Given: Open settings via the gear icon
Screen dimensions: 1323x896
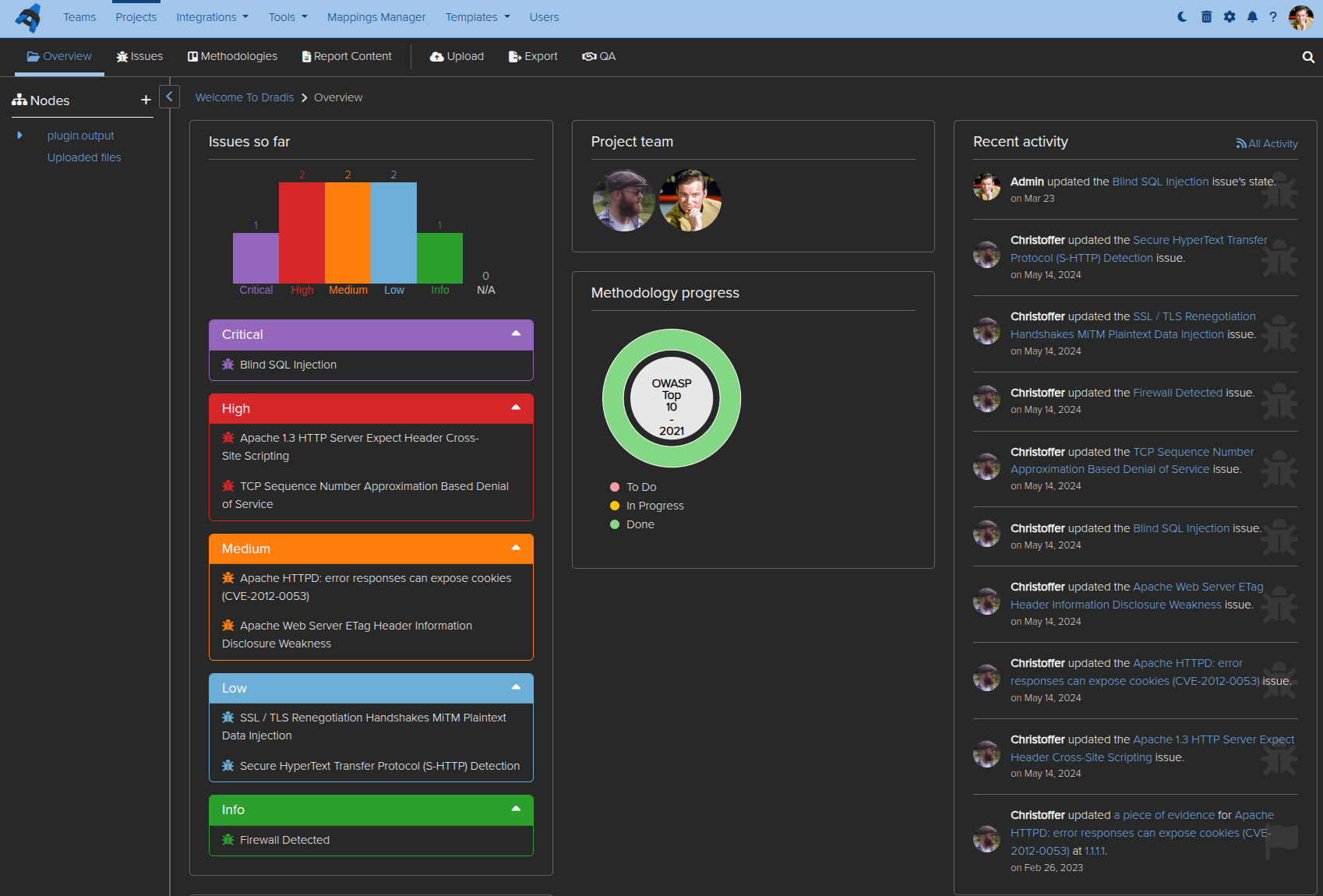Looking at the screenshot, I should (1230, 17).
